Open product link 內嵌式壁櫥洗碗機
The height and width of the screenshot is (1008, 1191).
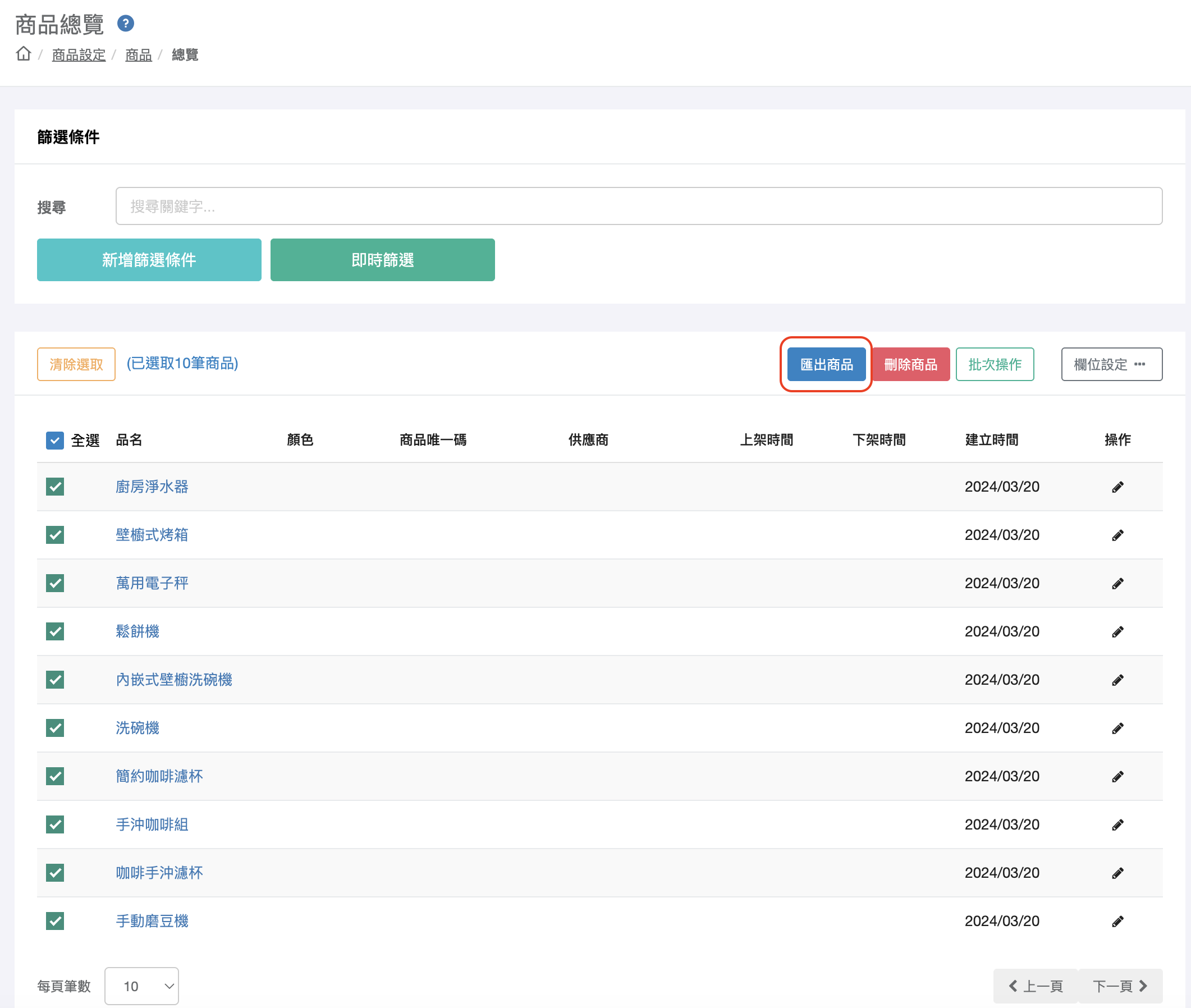[x=175, y=680]
